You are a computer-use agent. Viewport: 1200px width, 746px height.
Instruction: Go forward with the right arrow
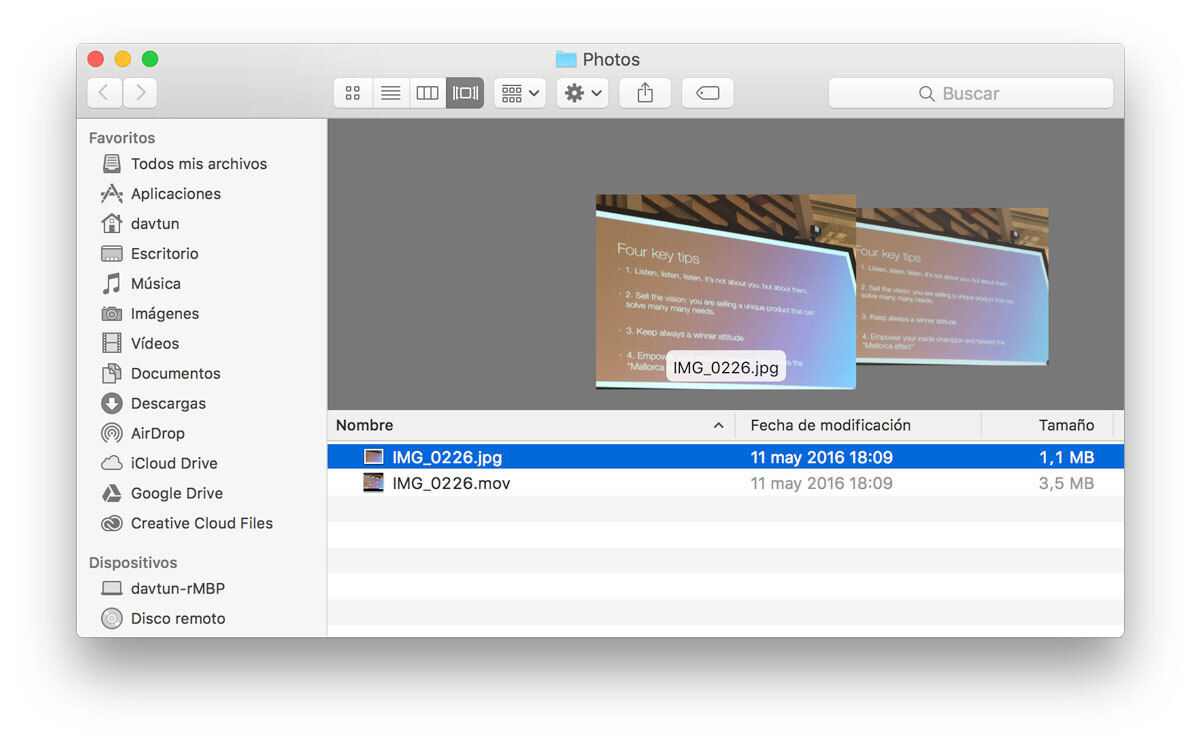pyautogui.click(x=140, y=93)
